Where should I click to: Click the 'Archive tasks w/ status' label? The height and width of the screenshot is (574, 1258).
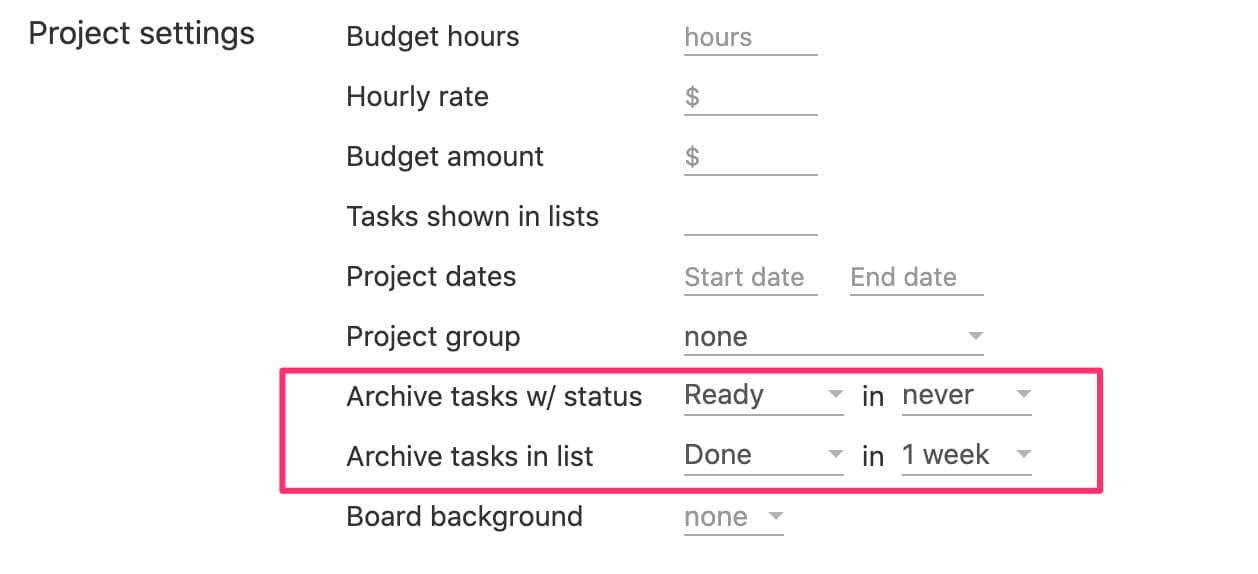tap(494, 397)
